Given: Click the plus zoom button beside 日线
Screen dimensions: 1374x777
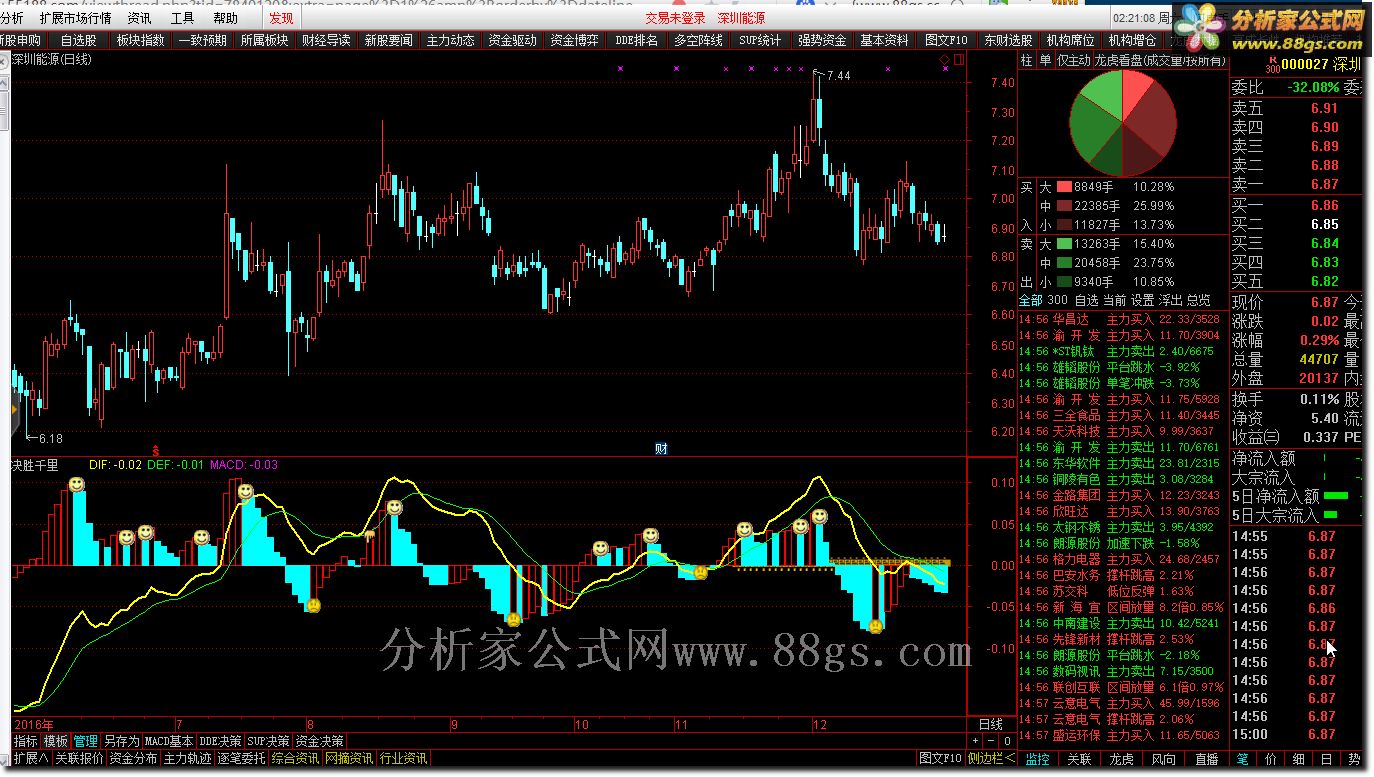Looking at the screenshot, I should pos(977,741).
